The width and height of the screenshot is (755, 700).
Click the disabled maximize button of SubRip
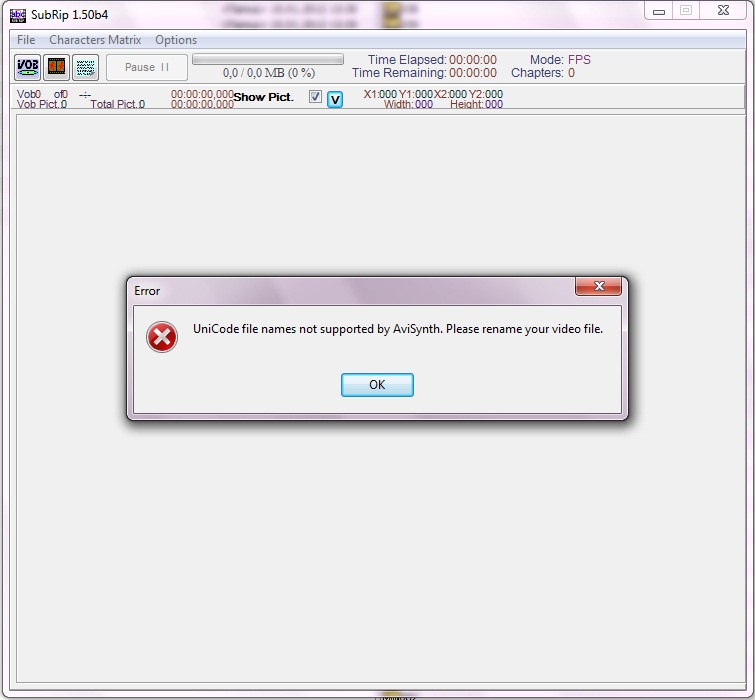[x=686, y=11]
